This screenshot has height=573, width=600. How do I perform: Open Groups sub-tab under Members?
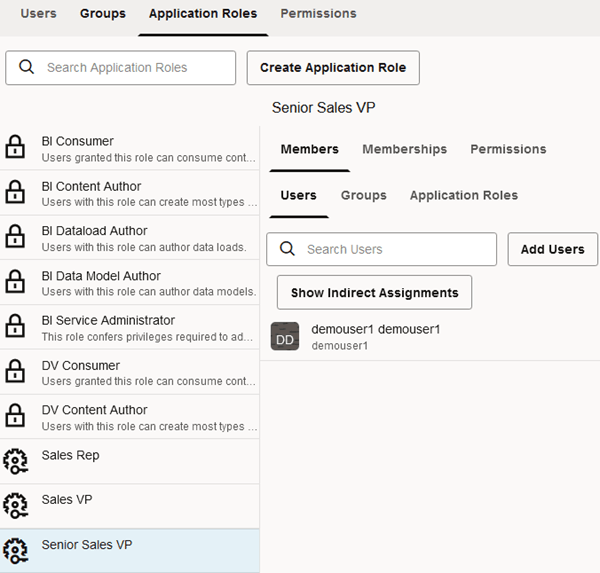(363, 195)
